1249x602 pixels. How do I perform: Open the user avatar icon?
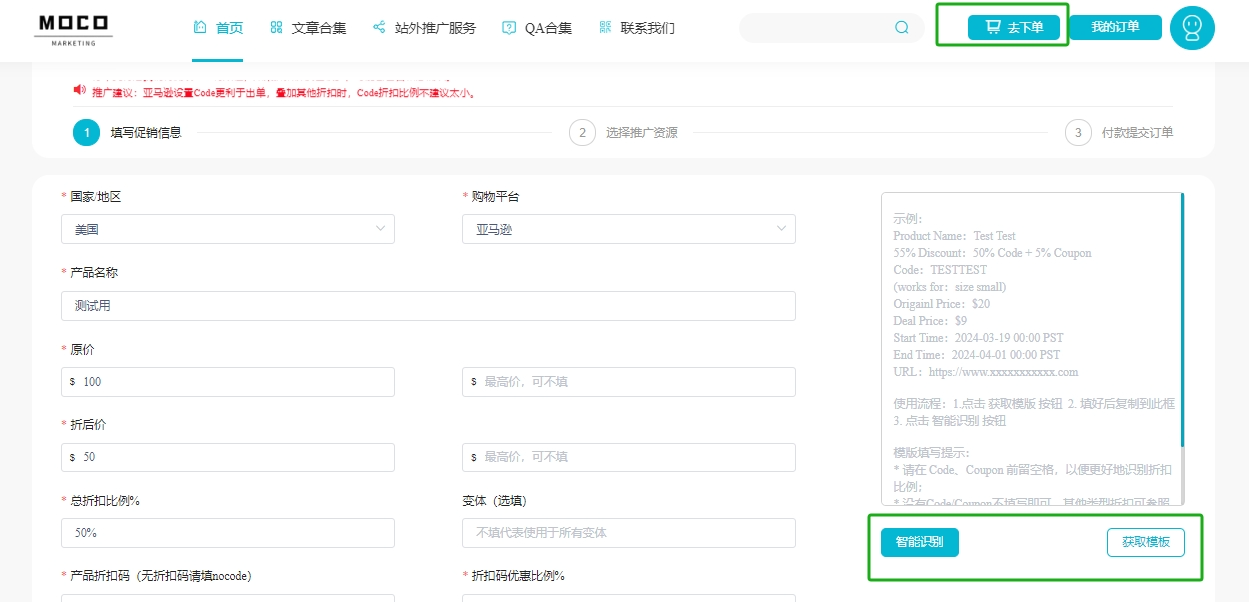[1192, 28]
